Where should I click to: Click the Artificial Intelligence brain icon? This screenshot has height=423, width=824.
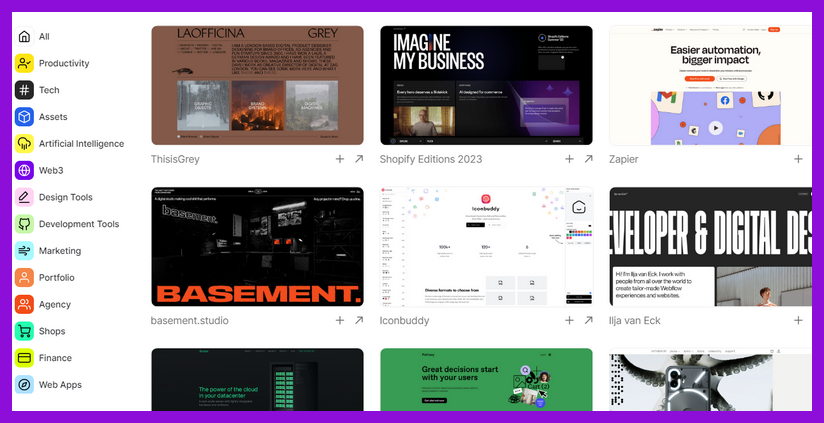pos(24,143)
